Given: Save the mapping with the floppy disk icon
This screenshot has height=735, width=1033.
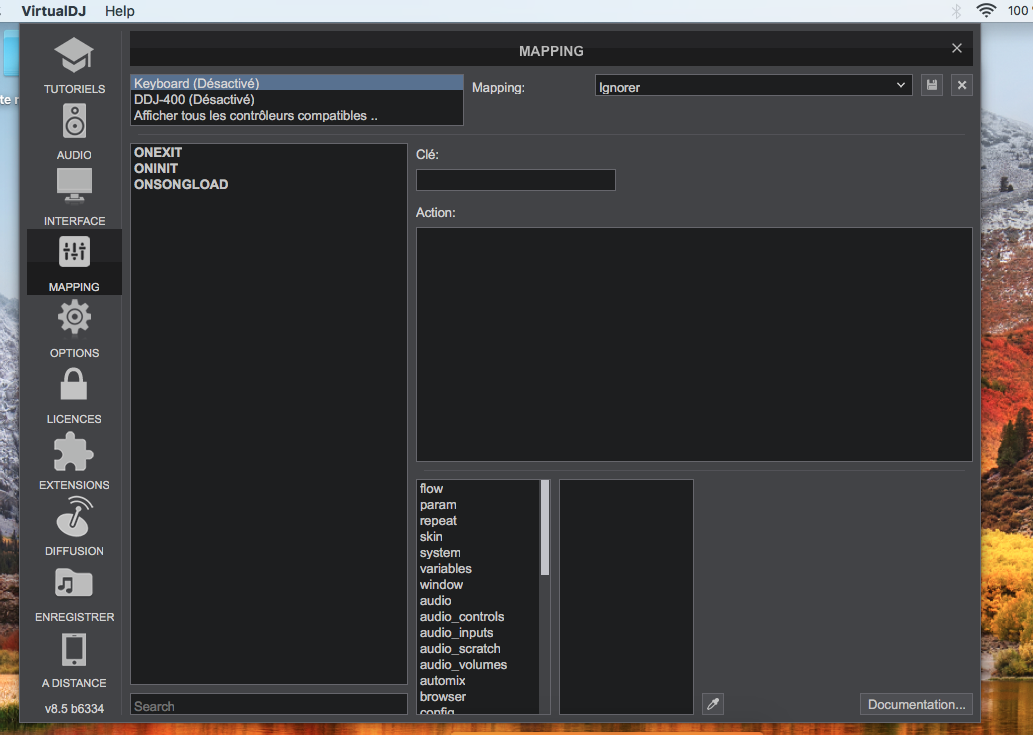Looking at the screenshot, I should click(932, 85).
